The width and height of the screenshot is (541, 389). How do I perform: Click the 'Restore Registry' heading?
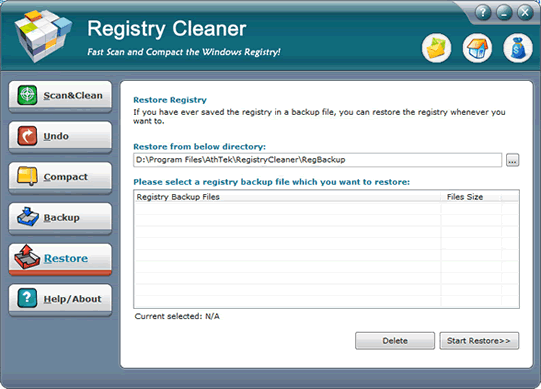pyautogui.click(x=170, y=100)
